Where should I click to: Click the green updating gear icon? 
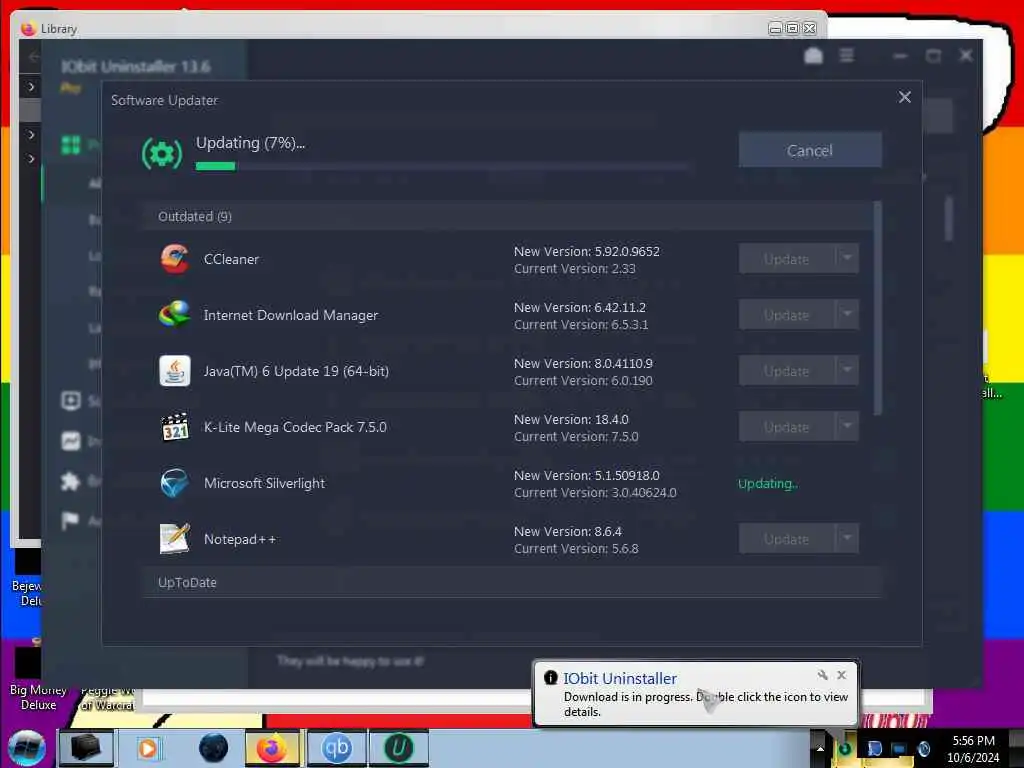coord(162,153)
